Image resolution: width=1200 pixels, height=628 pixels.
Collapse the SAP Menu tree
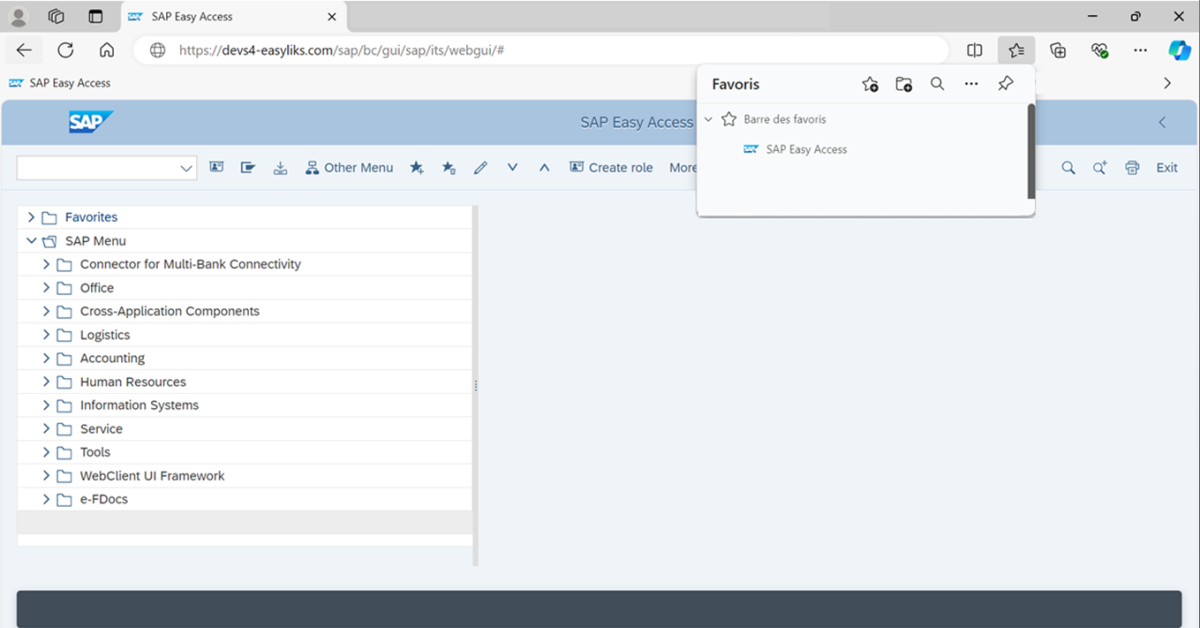pyautogui.click(x=31, y=240)
